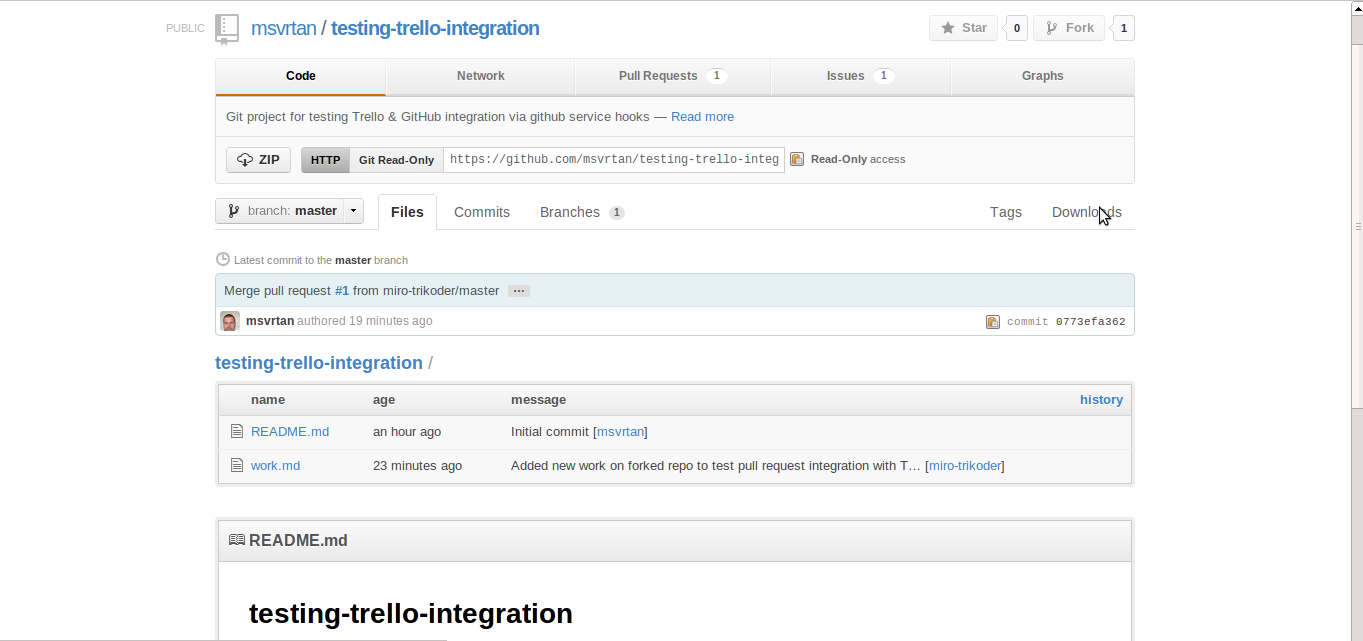Fork the repository
The image size is (1363, 641).
coord(1069,28)
